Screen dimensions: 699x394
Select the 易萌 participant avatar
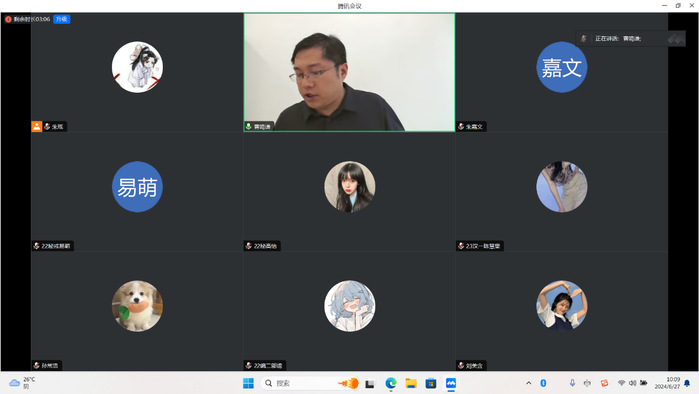[137, 187]
